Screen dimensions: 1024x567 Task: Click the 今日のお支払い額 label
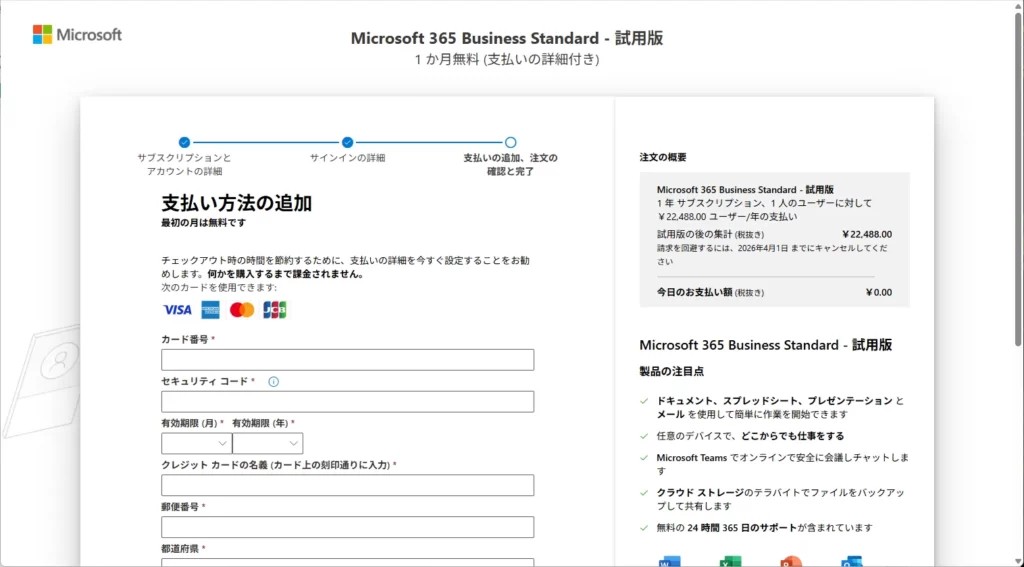coord(695,293)
